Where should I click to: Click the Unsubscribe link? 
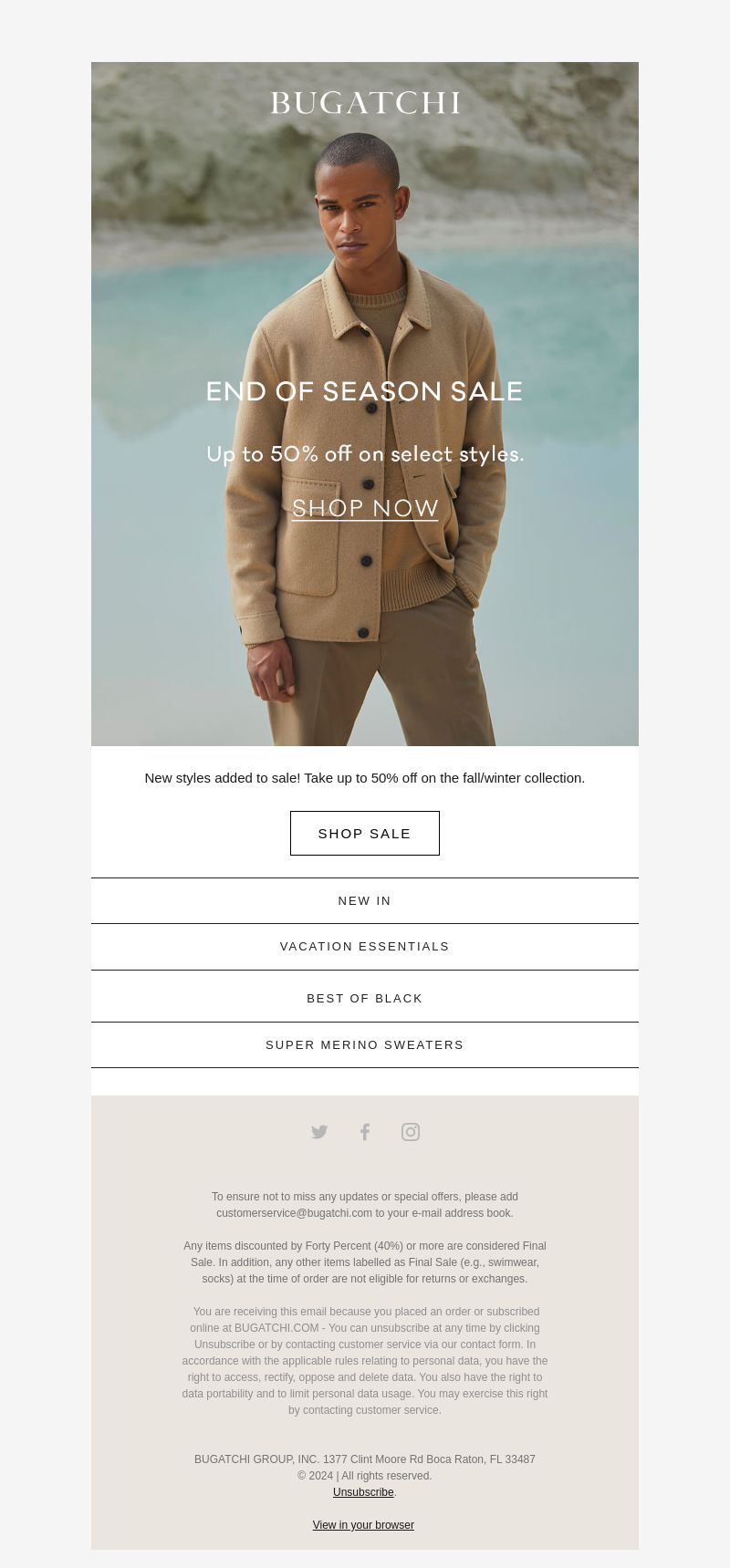(x=363, y=1492)
